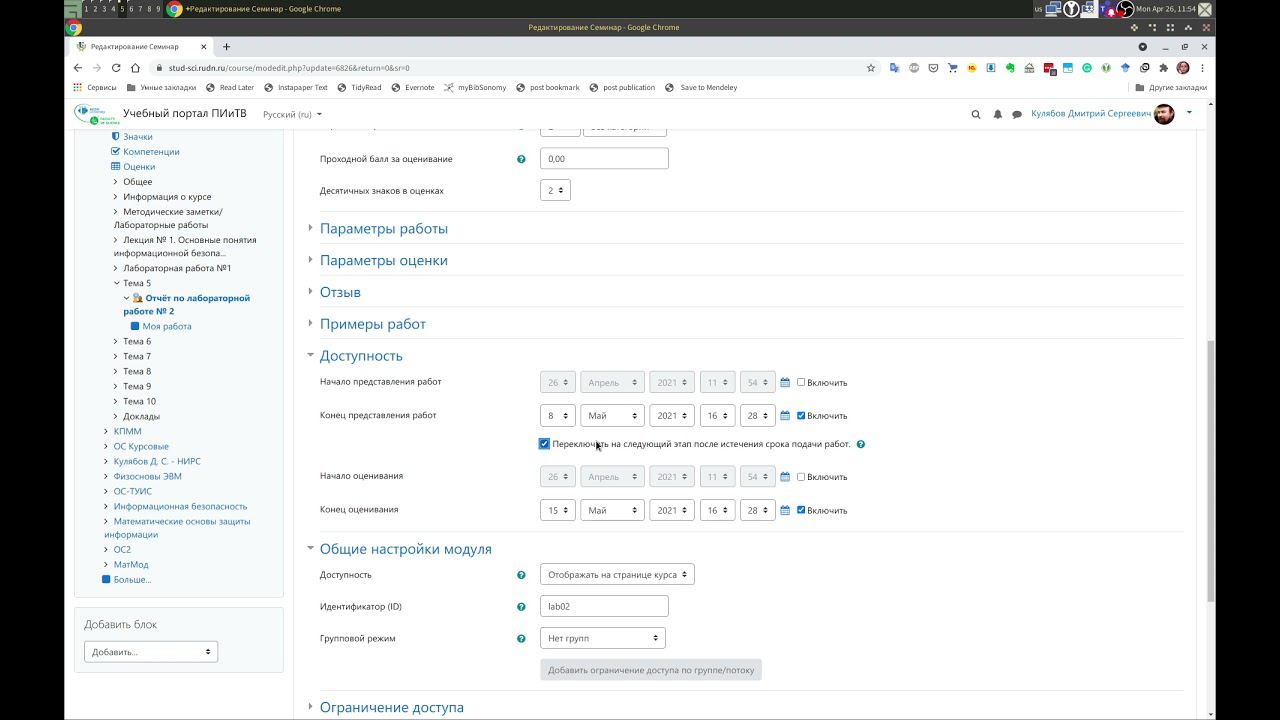The image size is (1280, 720).
Task: Open Другие закладки bookmarks folder
Action: coord(1171,88)
